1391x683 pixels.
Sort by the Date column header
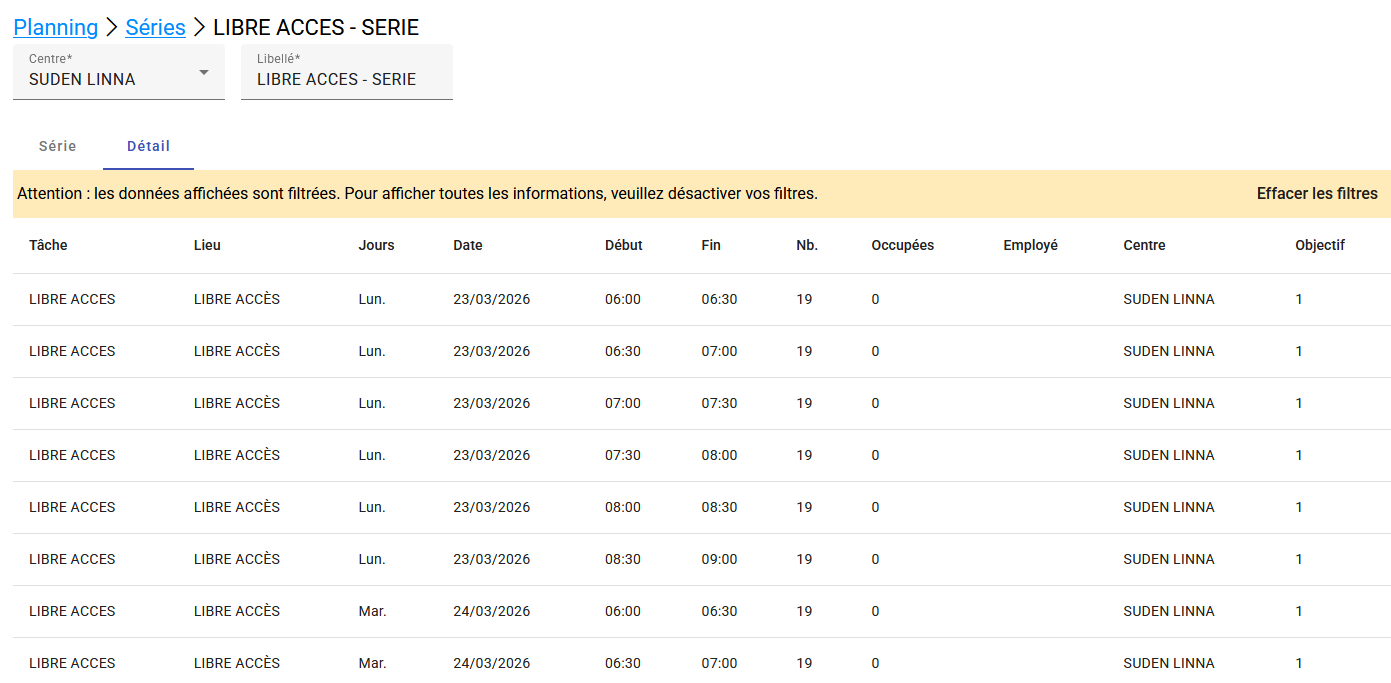(x=467, y=245)
